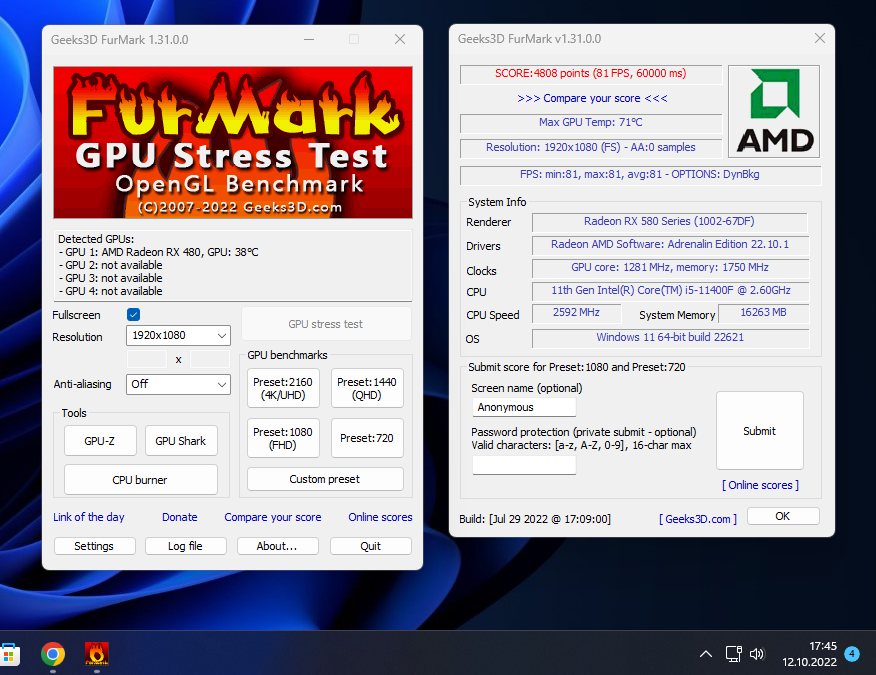Screen dimensions: 876x675
Task: Run Preset:2160 (4K/UHD) benchmark
Action: 283,388
